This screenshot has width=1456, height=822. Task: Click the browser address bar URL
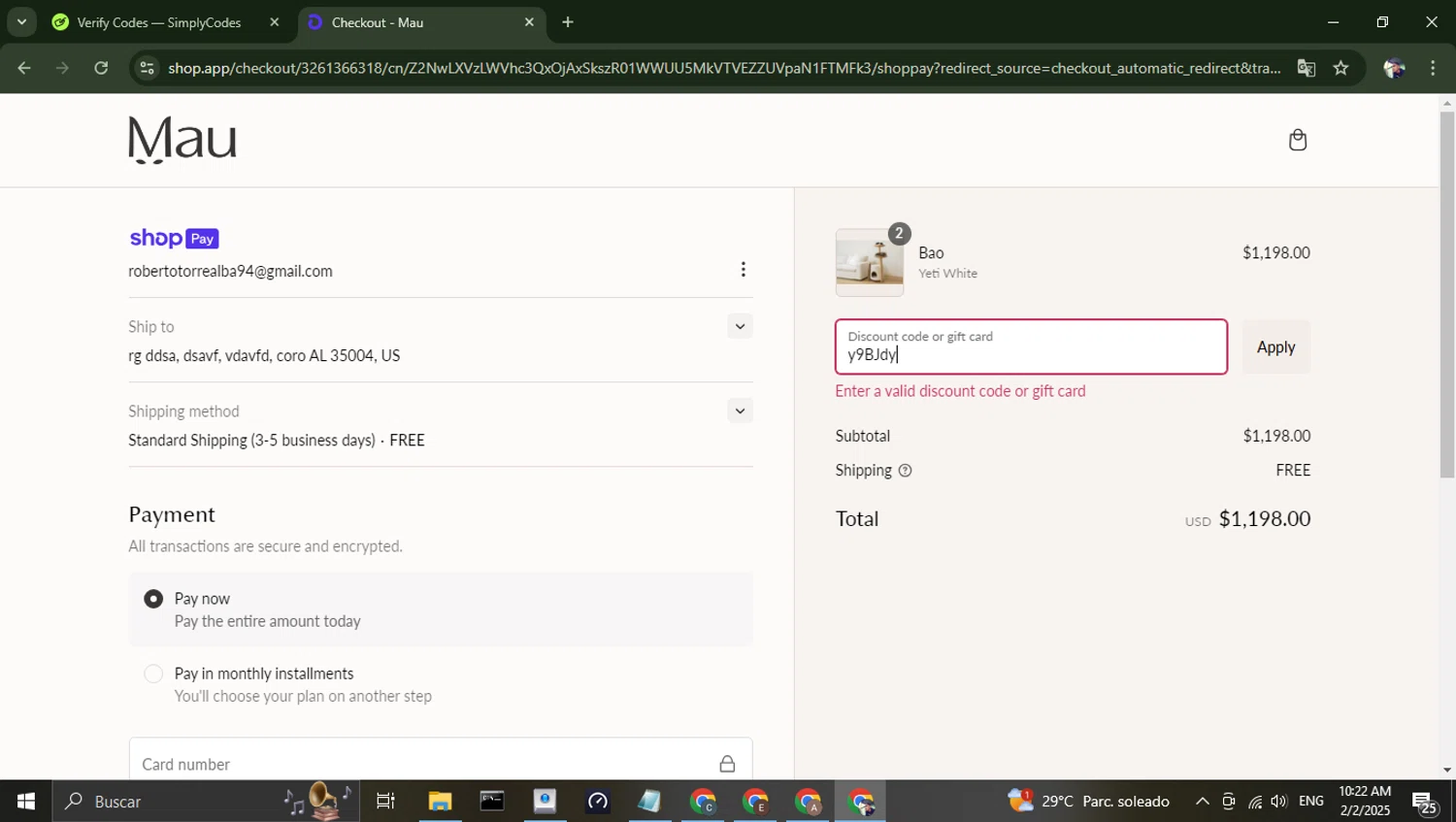click(x=724, y=68)
